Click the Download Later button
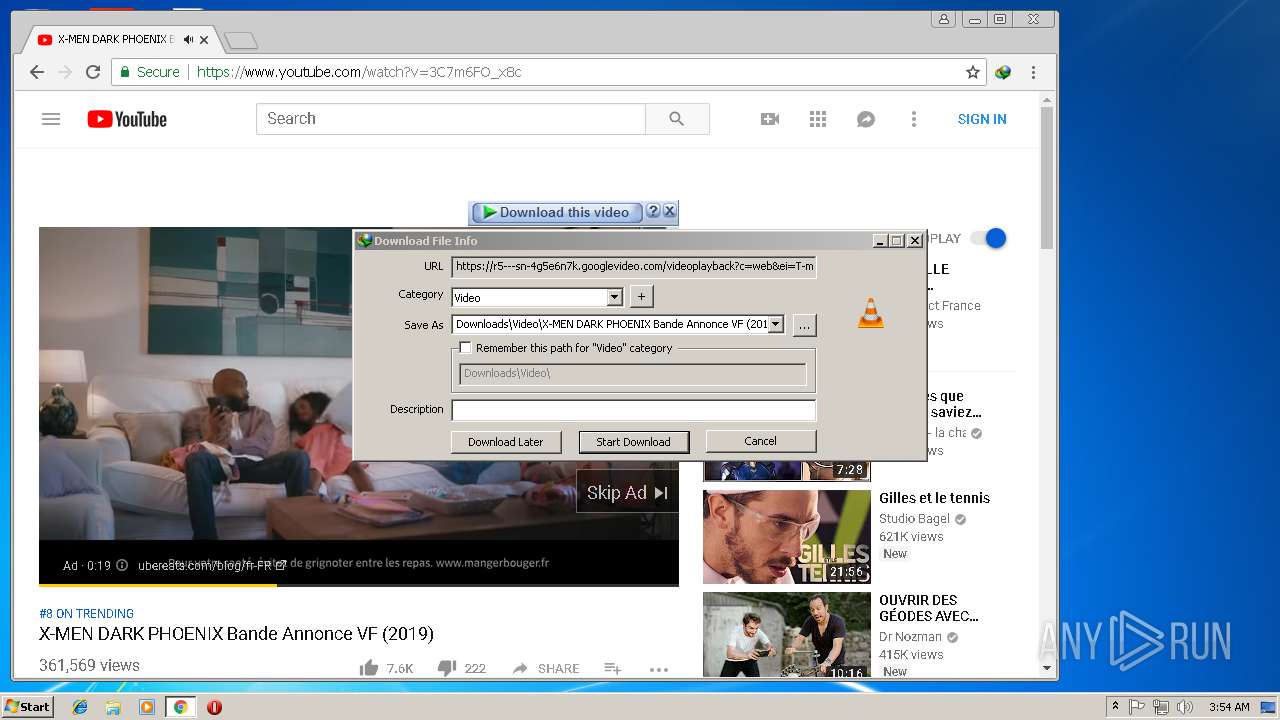Screen dimensions: 1280x720 tap(506, 442)
